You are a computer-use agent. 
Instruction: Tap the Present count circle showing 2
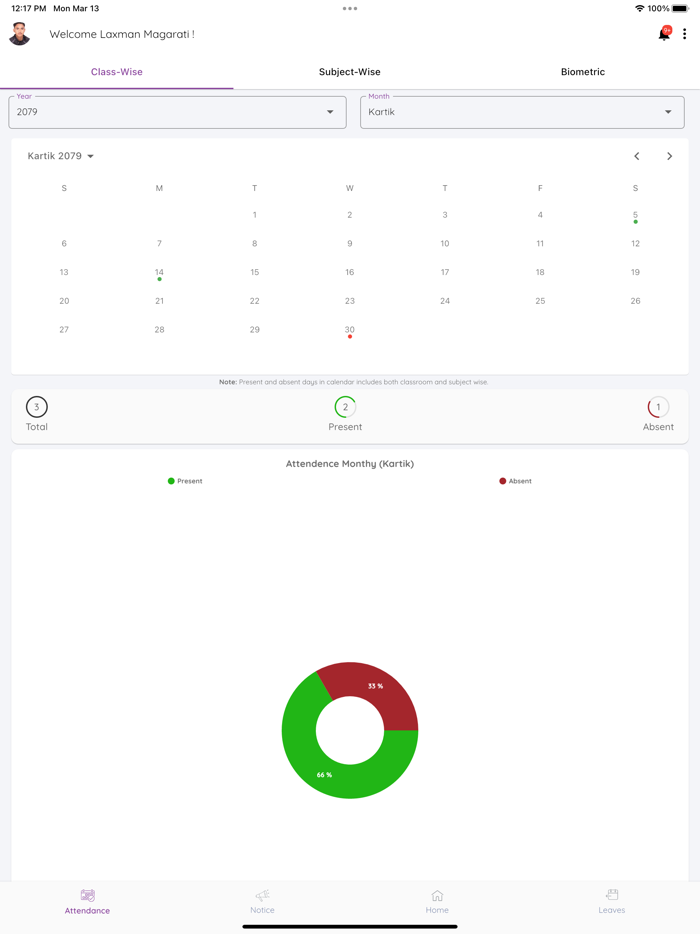345,407
